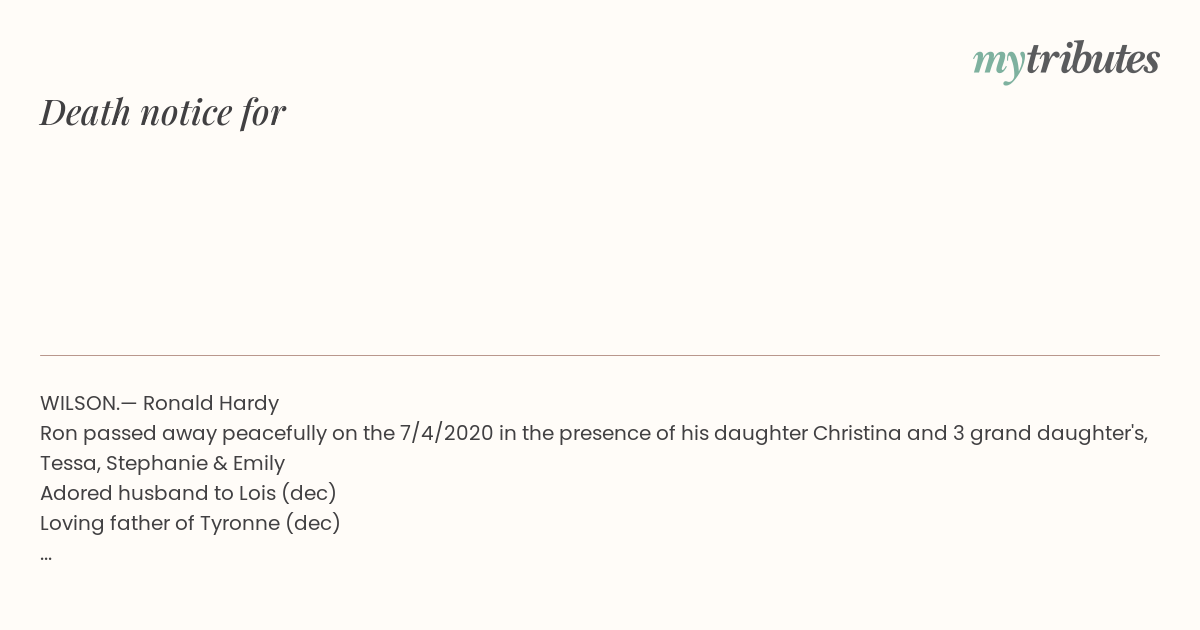Image resolution: width=1200 pixels, height=630 pixels.
Task: Click "Loving father of Tyronne (dec)" line
Action: (190, 523)
